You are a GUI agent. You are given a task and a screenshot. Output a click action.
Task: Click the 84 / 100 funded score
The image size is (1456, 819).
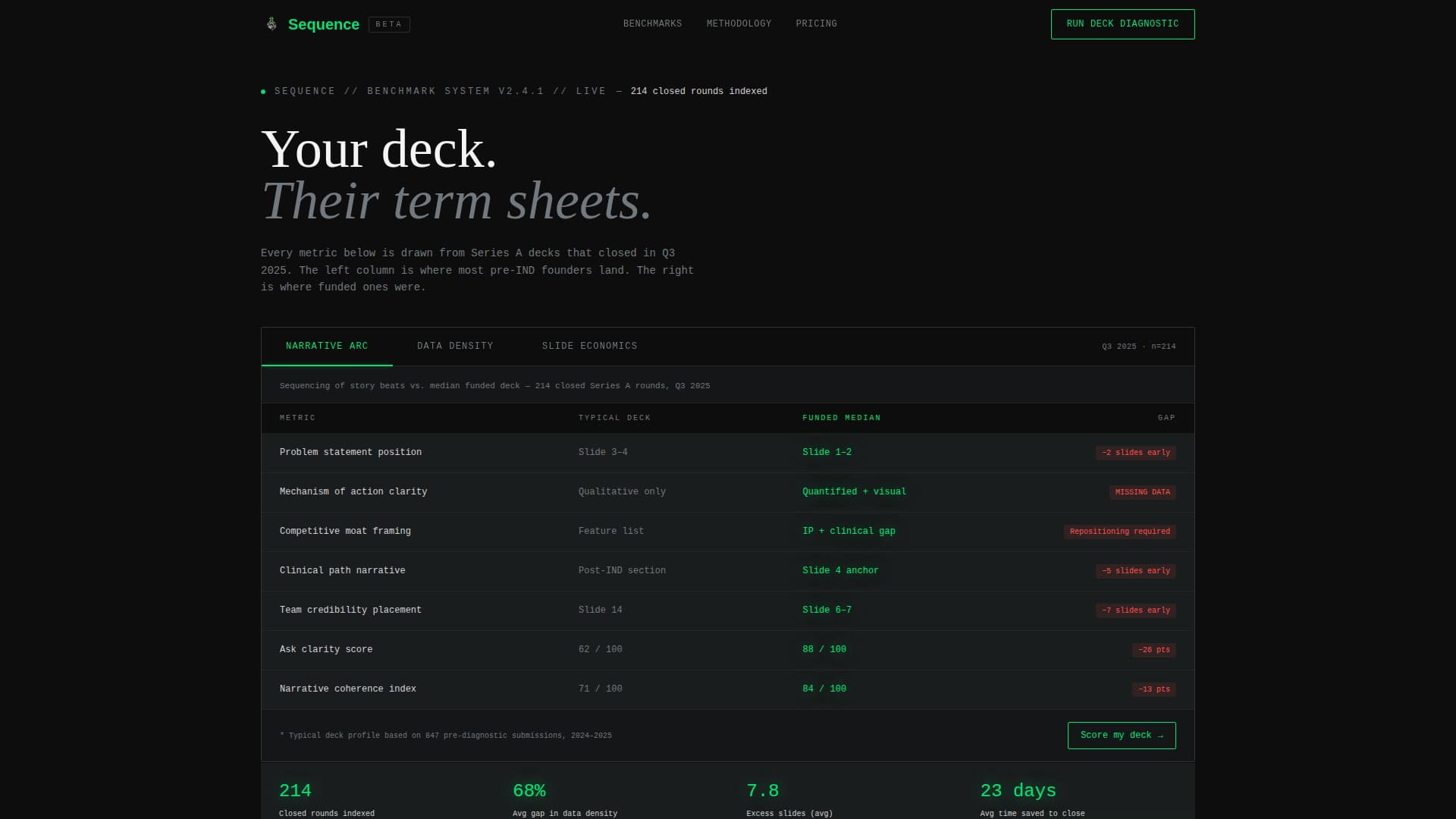(824, 689)
